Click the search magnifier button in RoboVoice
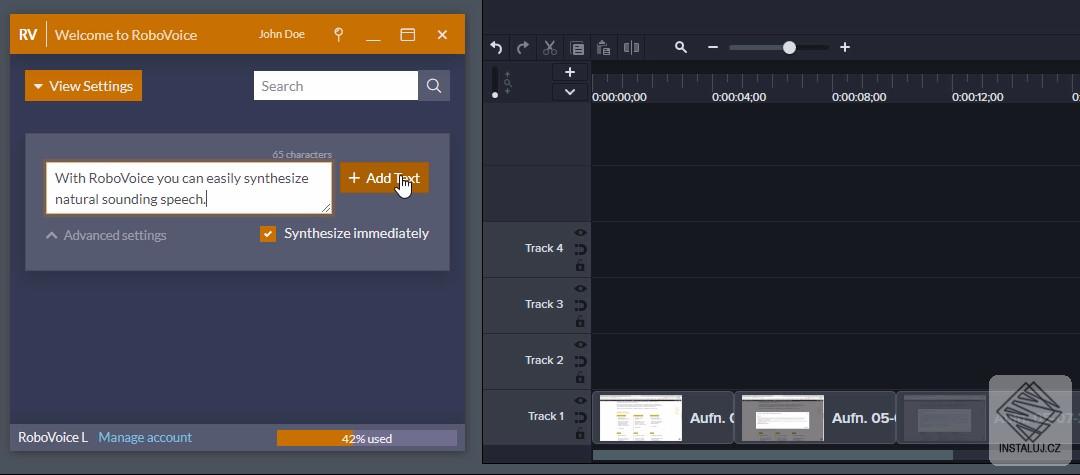Viewport: 1080px width, 475px height. coord(434,86)
